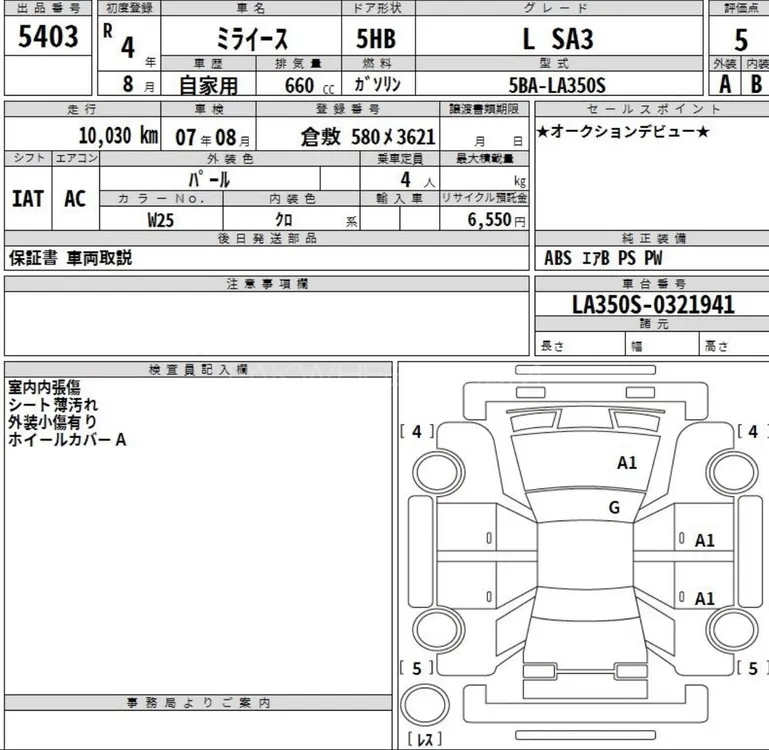
Task: Click inspection expiry 07年08月
Action: [x=212, y=137]
